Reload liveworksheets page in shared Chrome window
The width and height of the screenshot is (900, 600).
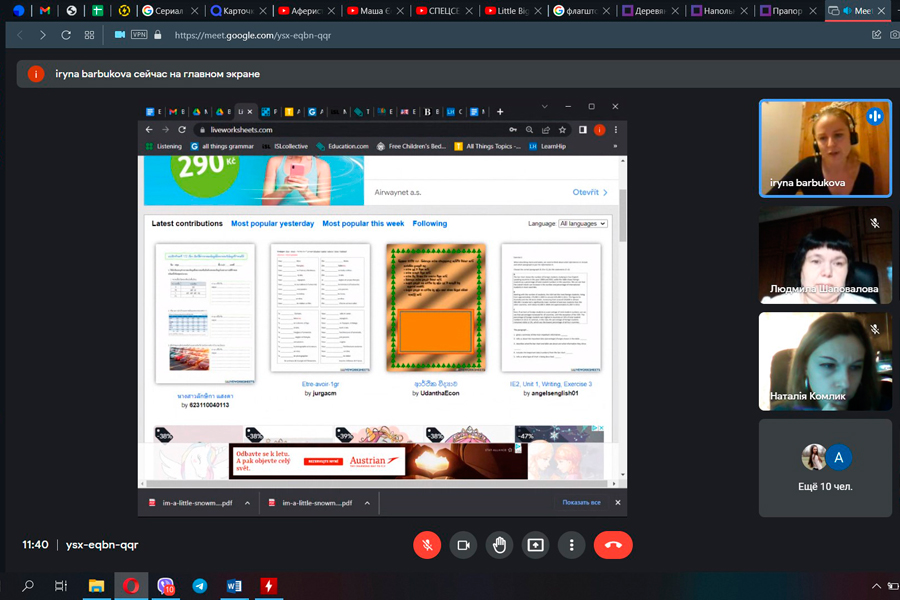[x=182, y=130]
